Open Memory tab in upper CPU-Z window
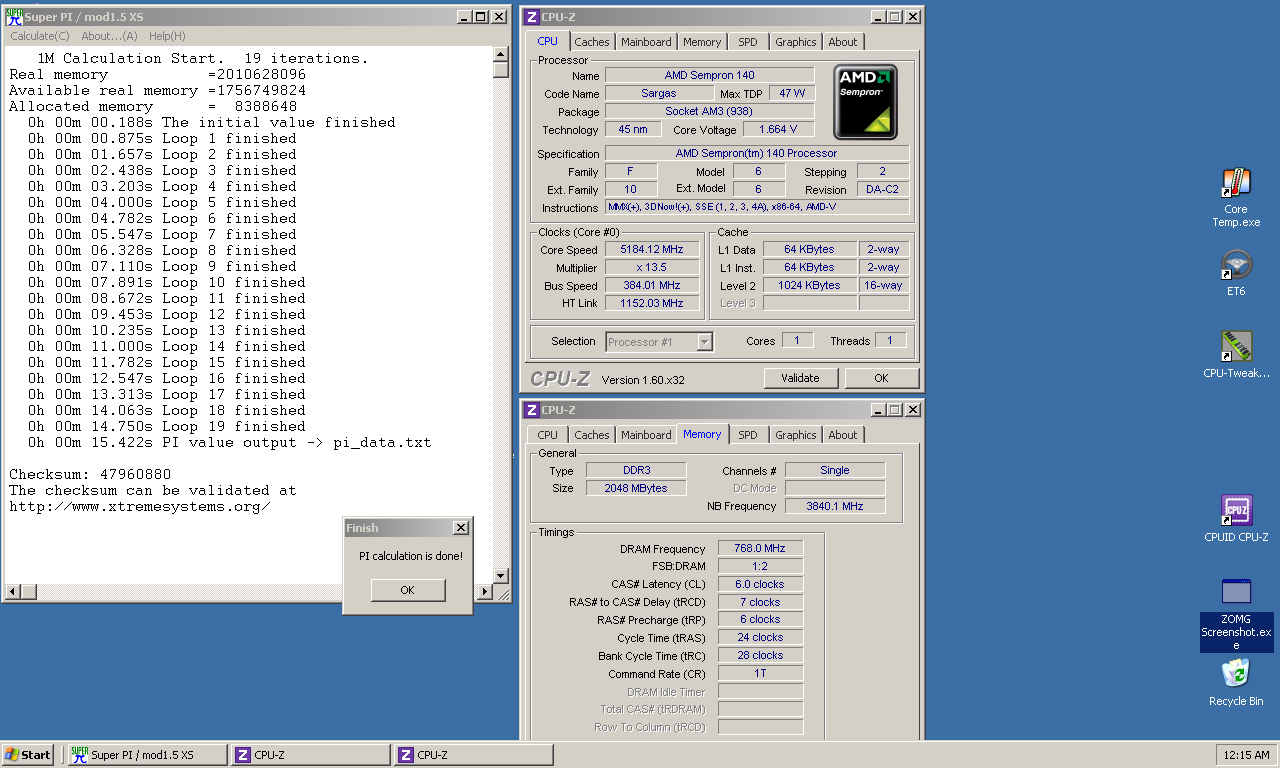Image resolution: width=1280 pixels, height=768 pixels. click(702, 42)
